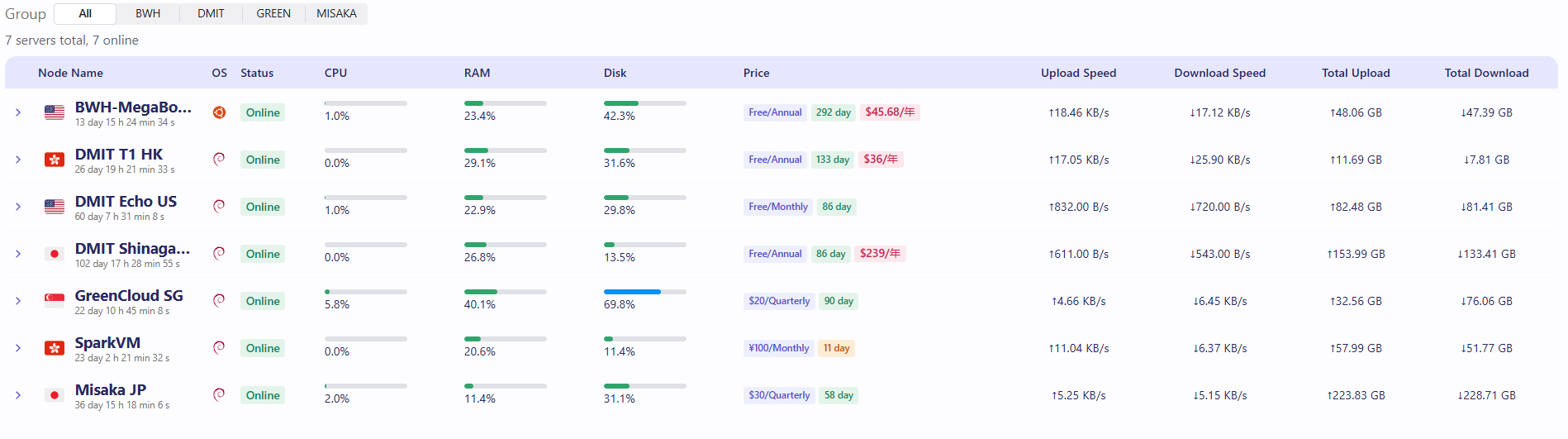Click the Hong Kong flag beside DMIT T1 HK

pos(55,160)
